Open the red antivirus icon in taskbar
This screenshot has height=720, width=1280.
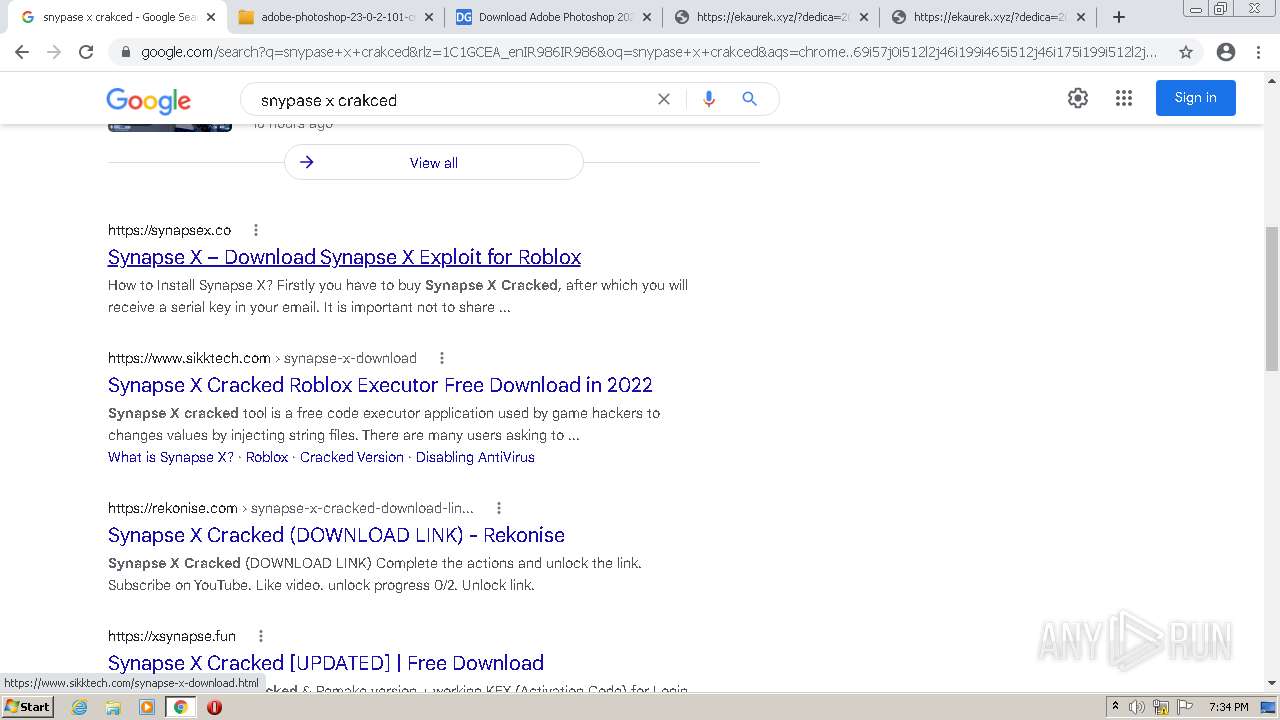tap(214, 707)
